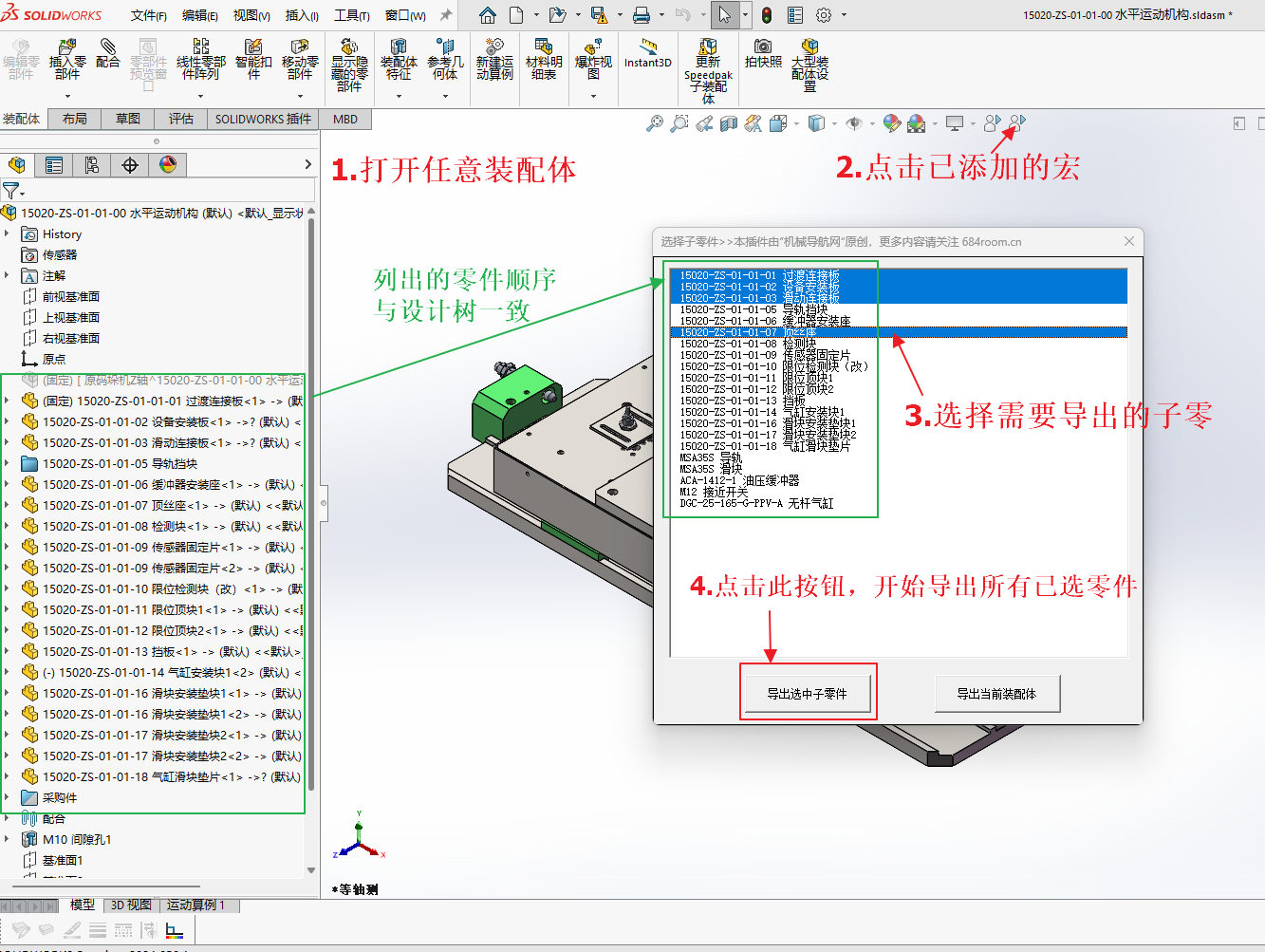Click the 导出选中子零件 button
The image size is (1265, 952).
click(x=807, y=694)
